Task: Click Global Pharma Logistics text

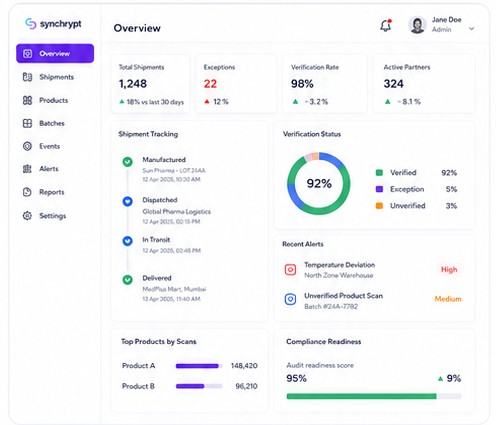Action: [177, 212]
